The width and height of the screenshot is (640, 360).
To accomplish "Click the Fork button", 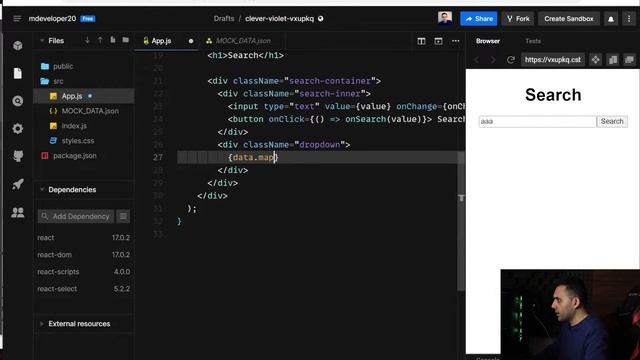I will (518, 19).
